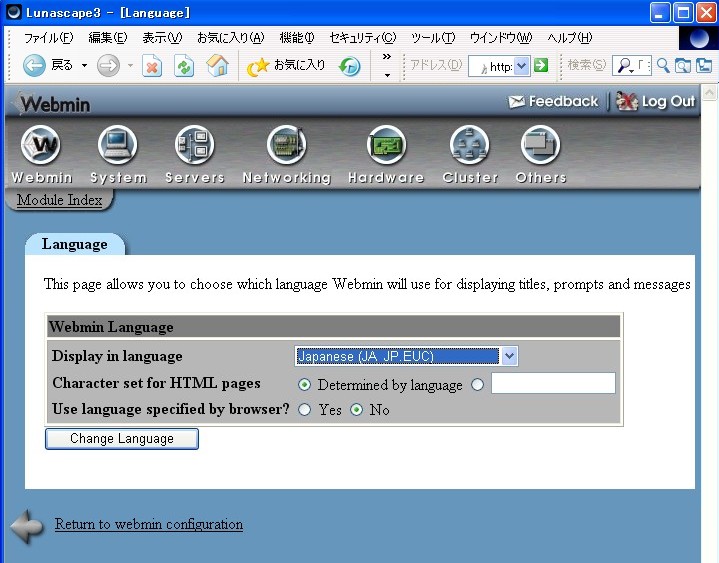
Task: Select 'Determined by language' radio button
Action: tap(304, 385)
